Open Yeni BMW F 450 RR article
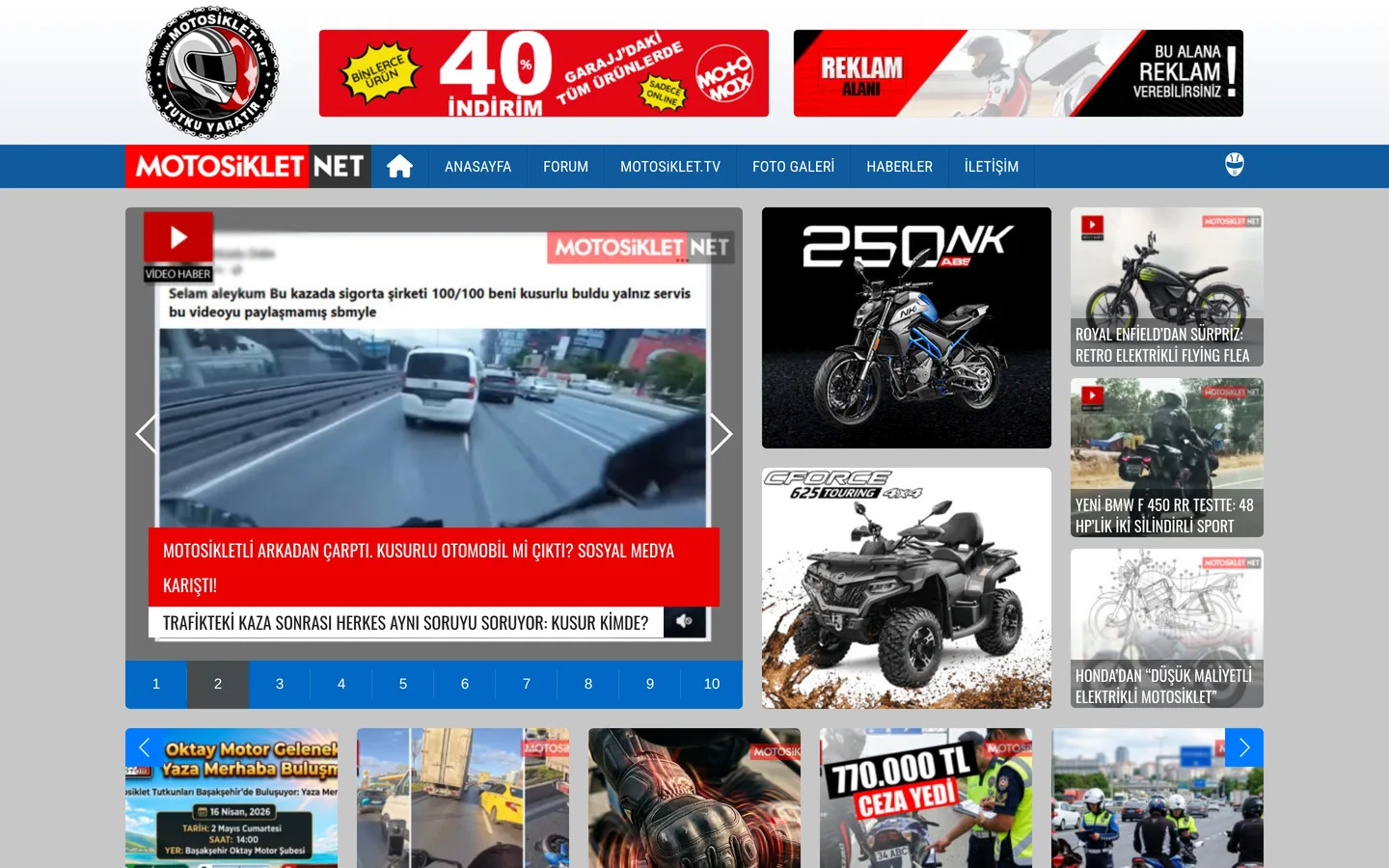Viewport: 1389px width, 868px height. pyautogui.click(x=1167, y=457)
